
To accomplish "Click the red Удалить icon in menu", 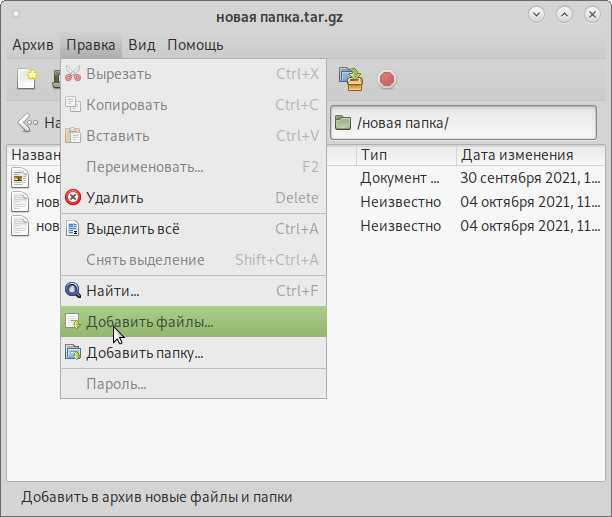I will tap(73, 198).
